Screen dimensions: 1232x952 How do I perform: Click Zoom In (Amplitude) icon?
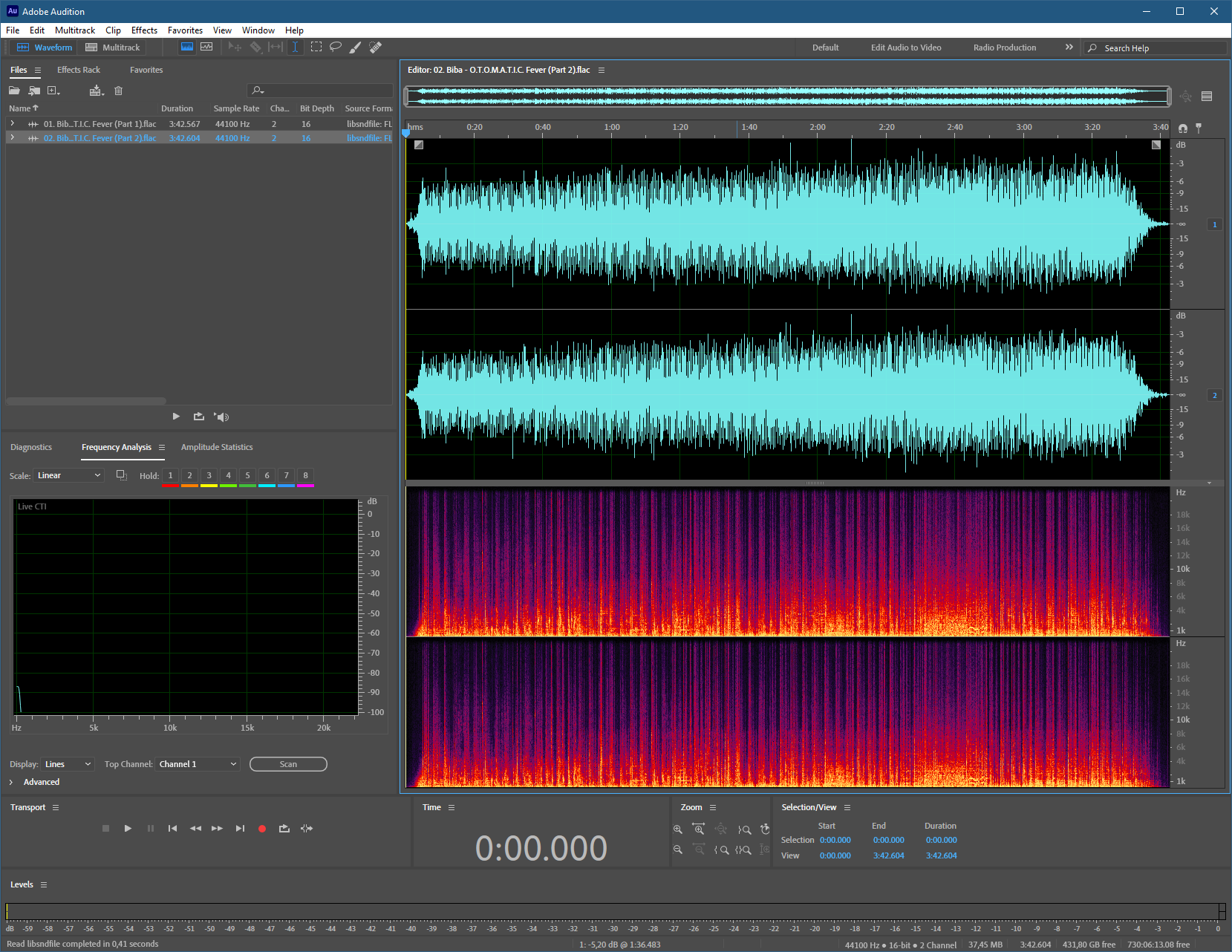pos(678,829)
